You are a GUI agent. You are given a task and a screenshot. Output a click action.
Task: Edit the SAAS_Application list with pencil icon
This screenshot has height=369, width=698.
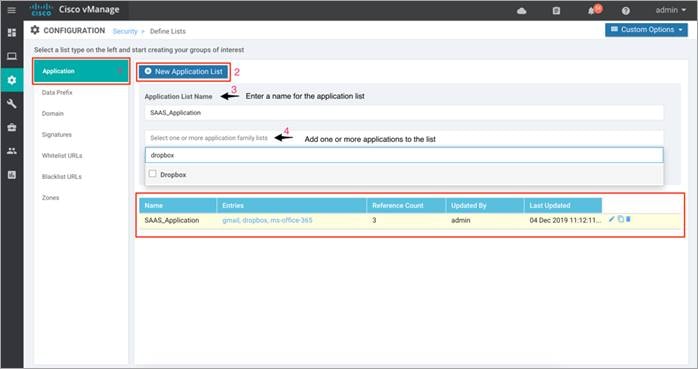611,219
